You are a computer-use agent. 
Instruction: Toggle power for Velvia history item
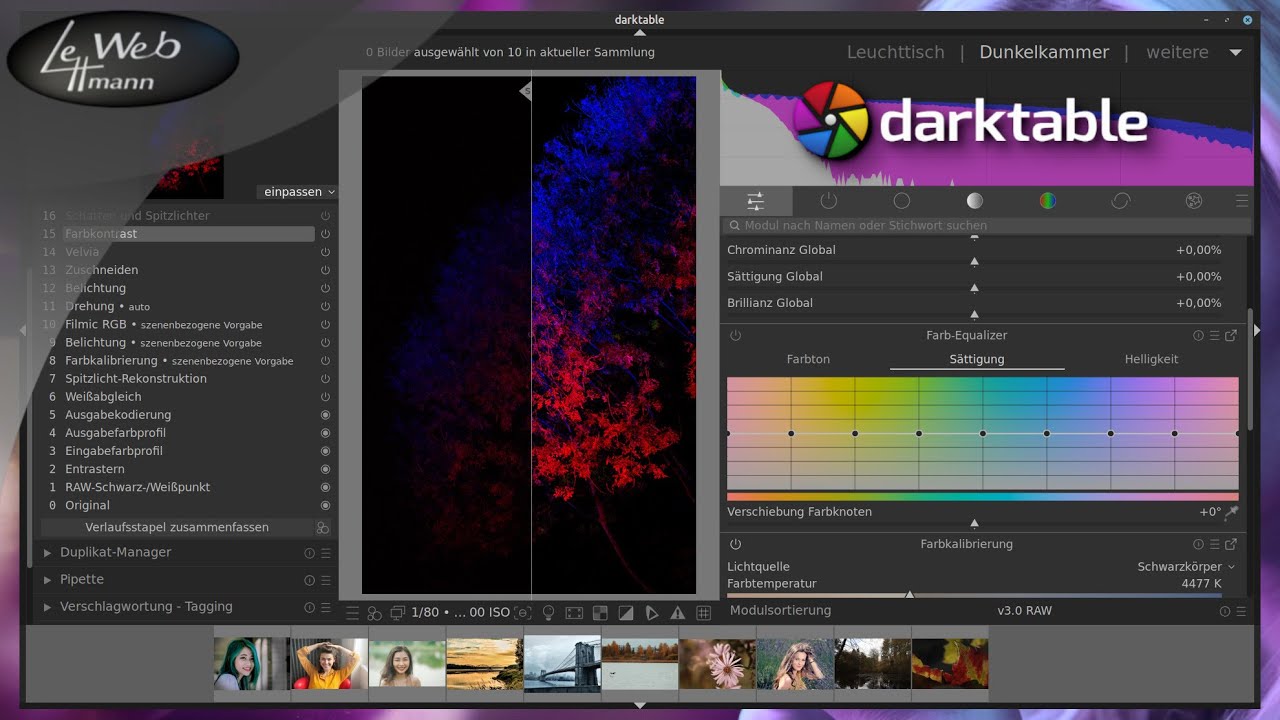pyautogui.click(x=325, y=252)
